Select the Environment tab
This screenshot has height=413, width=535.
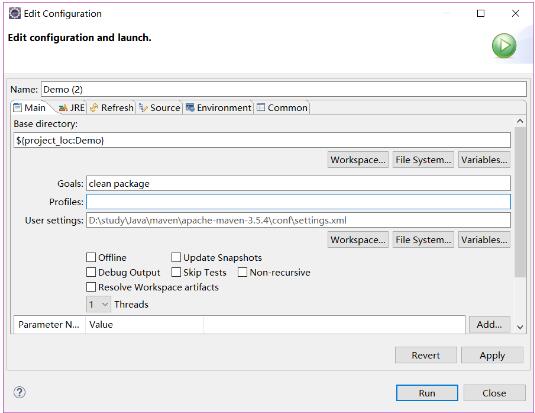[218, 108]
